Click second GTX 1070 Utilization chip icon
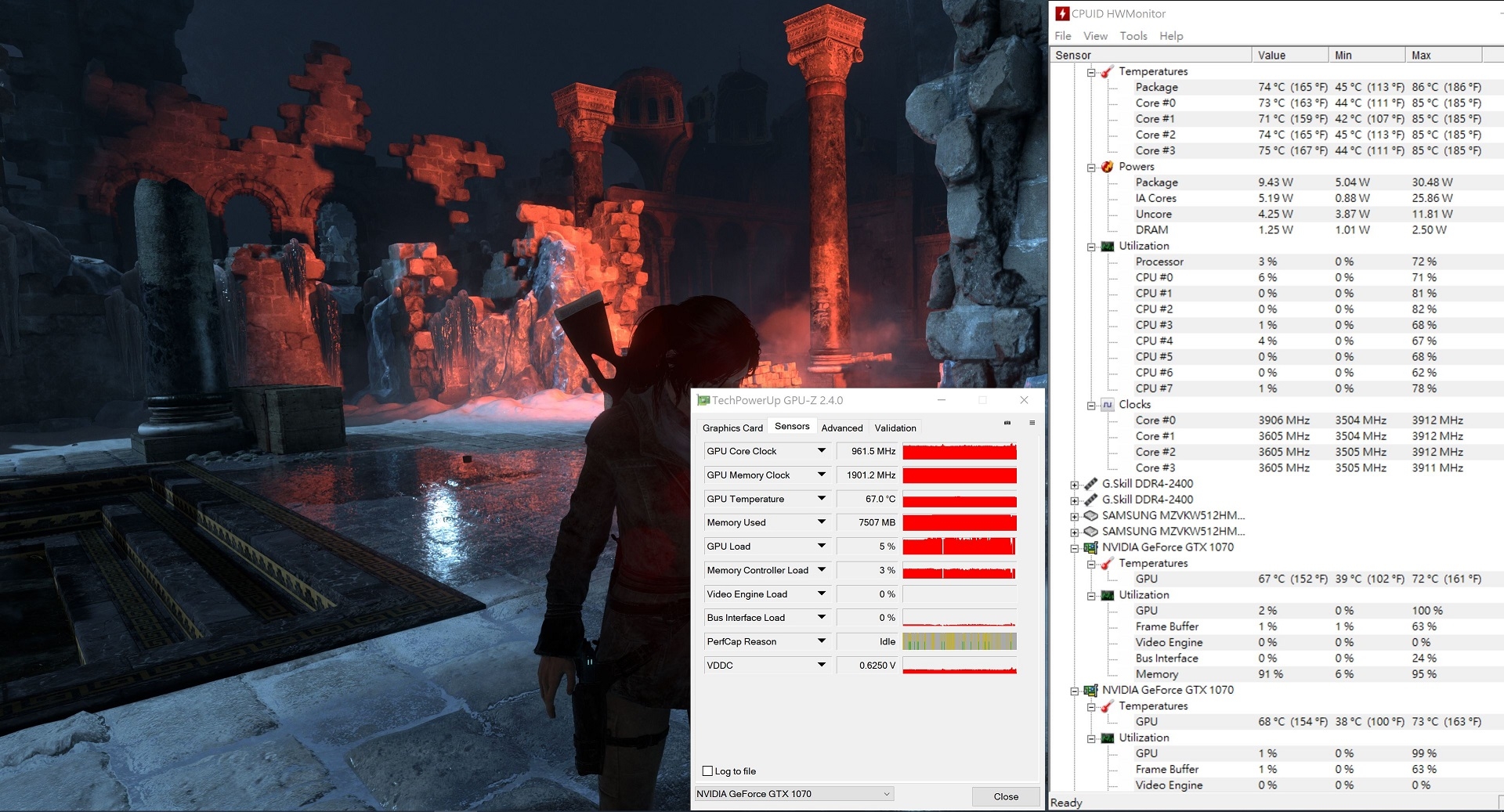Viewport: 1504px width, 812px height. 1107,738
